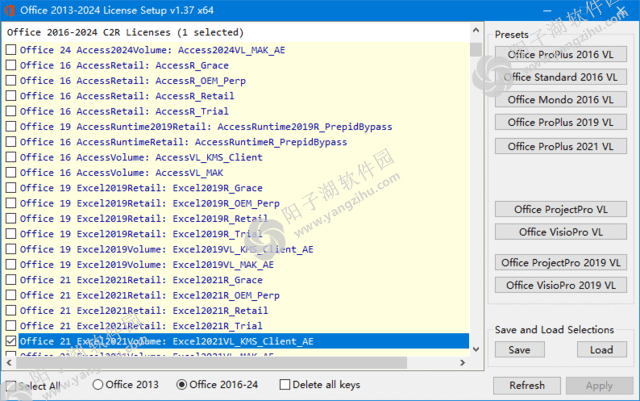Choose the Office 2016-24 radio option
640x401 pixels.
point(182,385)
